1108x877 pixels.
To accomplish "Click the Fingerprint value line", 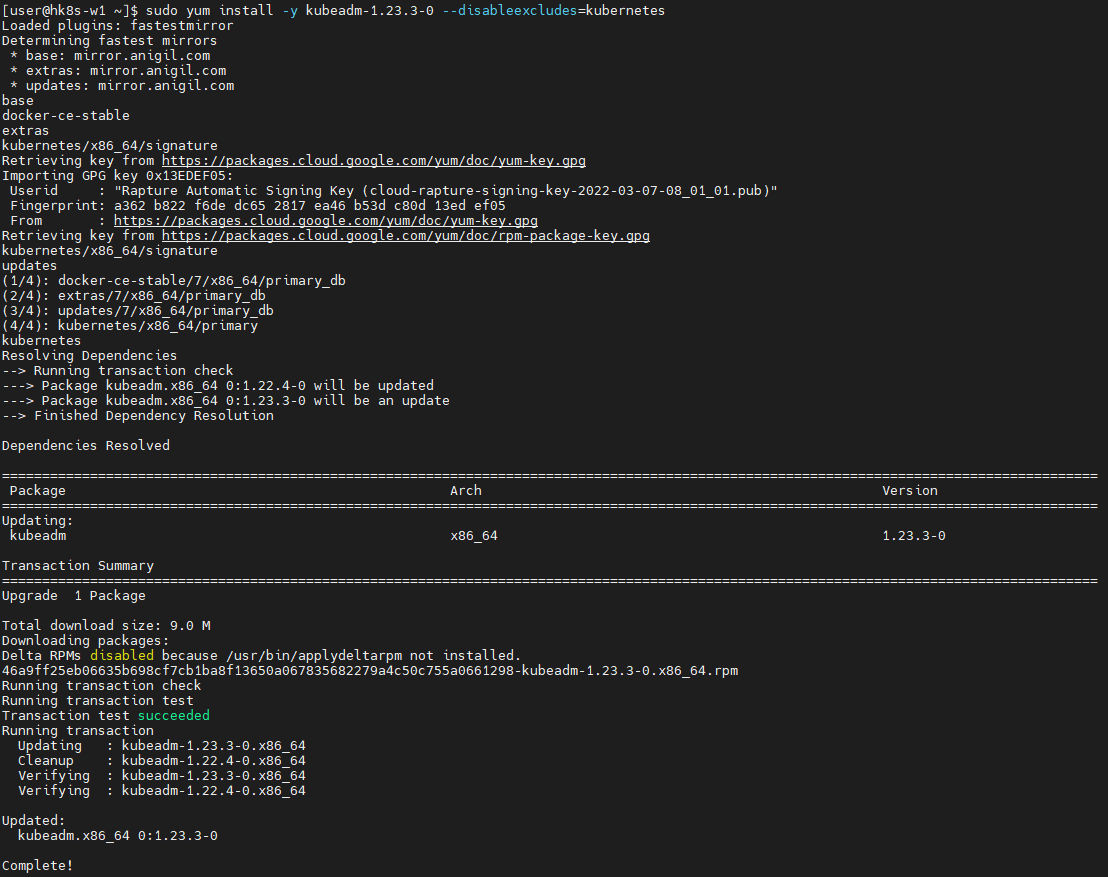I will point(310,206).
